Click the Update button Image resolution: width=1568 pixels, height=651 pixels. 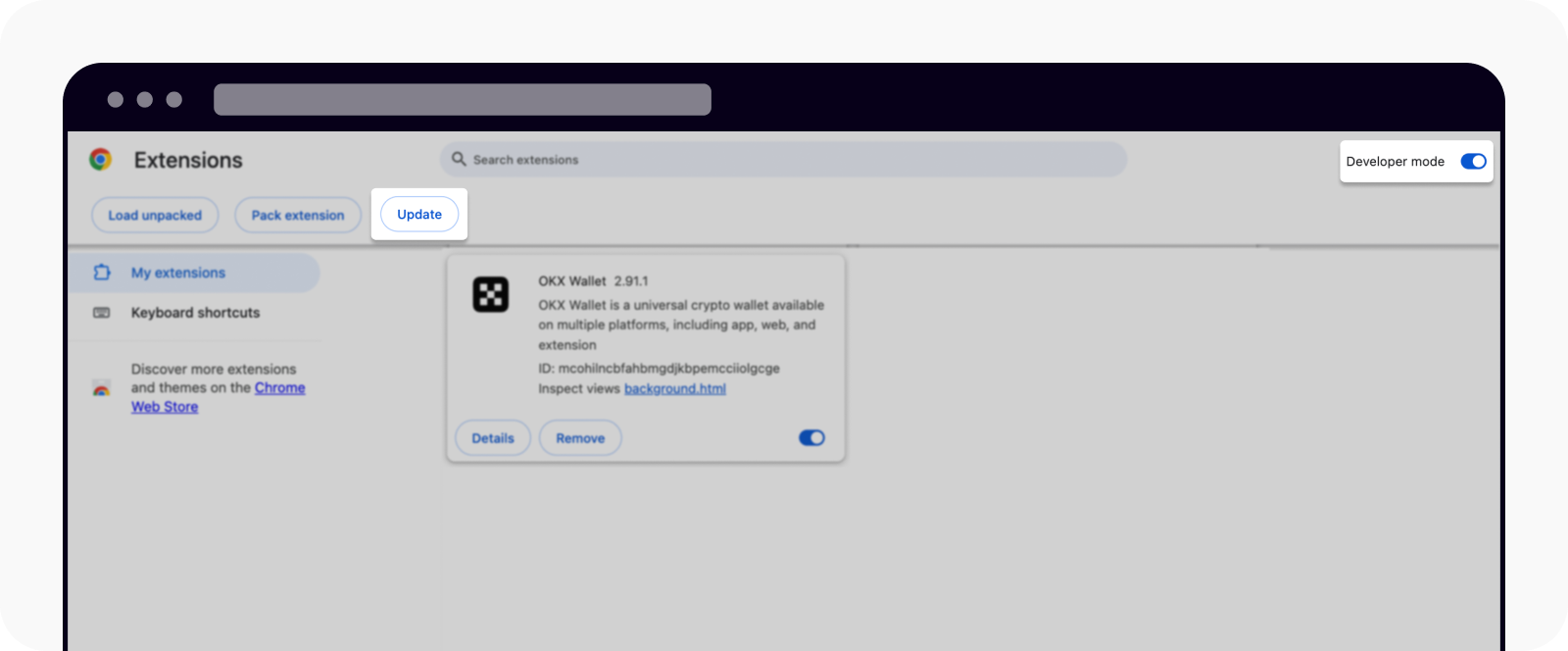coord(419,214)
